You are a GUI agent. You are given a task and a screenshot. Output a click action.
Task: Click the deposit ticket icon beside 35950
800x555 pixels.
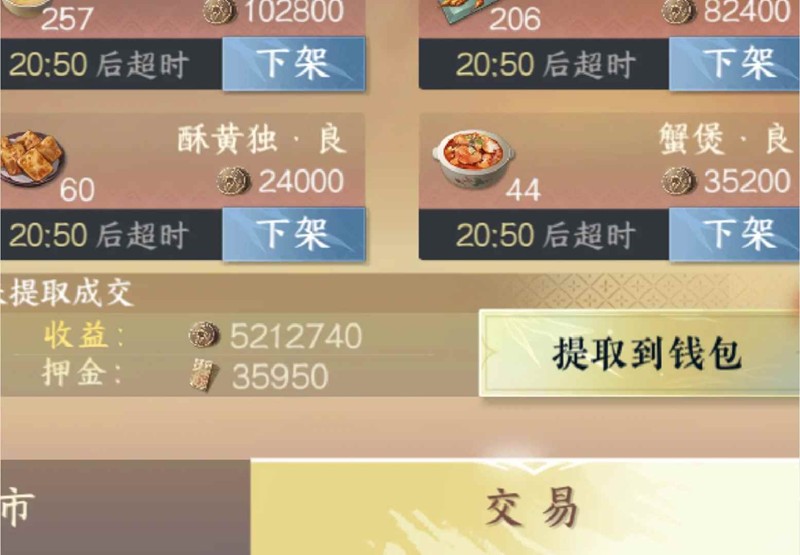tap(204, 375)
